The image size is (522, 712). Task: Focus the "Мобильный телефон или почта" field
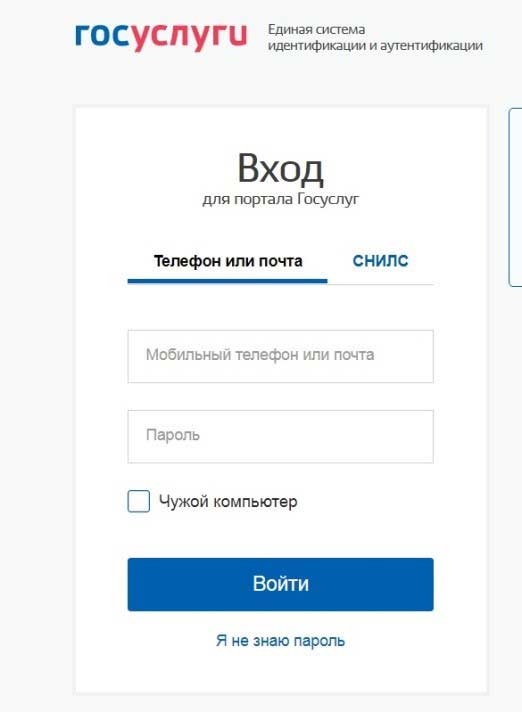(281, 356)
